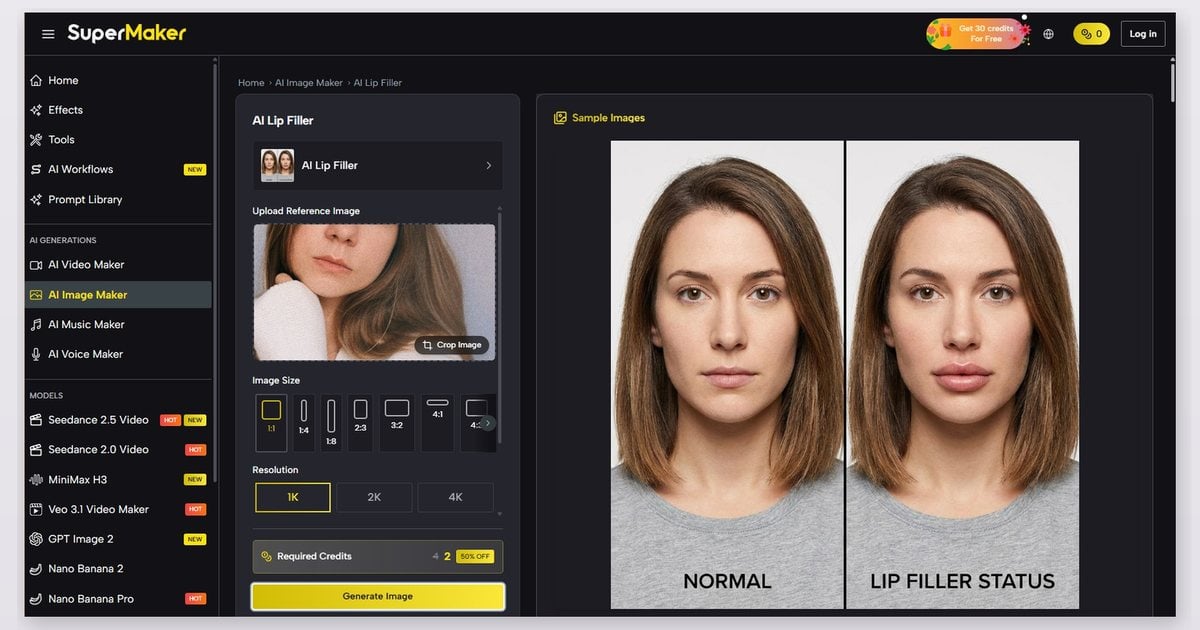Select the 4:1 image size
Viewport: 1200px width, 630px height.
click(437, 423)
